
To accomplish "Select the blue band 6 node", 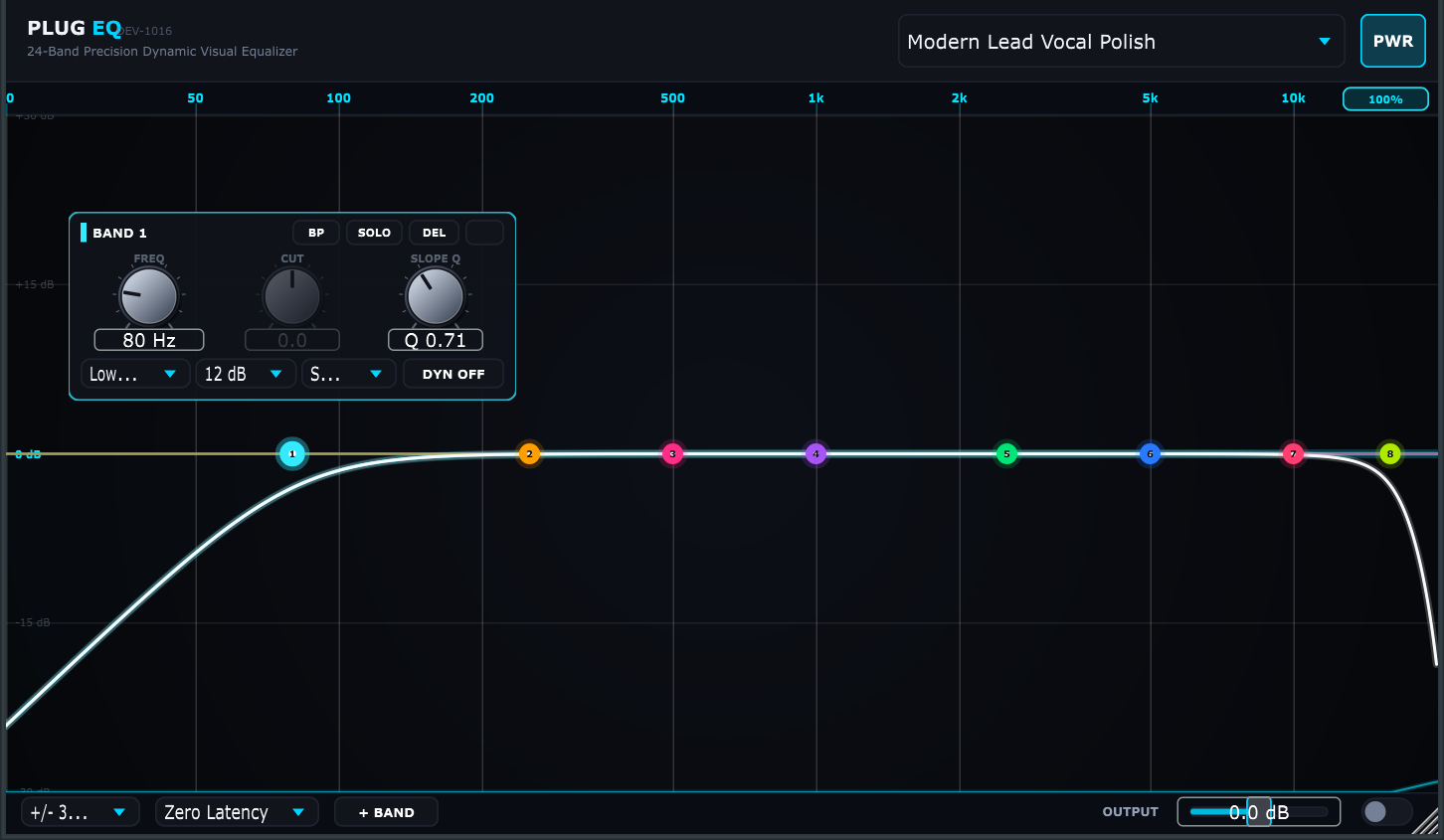I will (1150, 454).
